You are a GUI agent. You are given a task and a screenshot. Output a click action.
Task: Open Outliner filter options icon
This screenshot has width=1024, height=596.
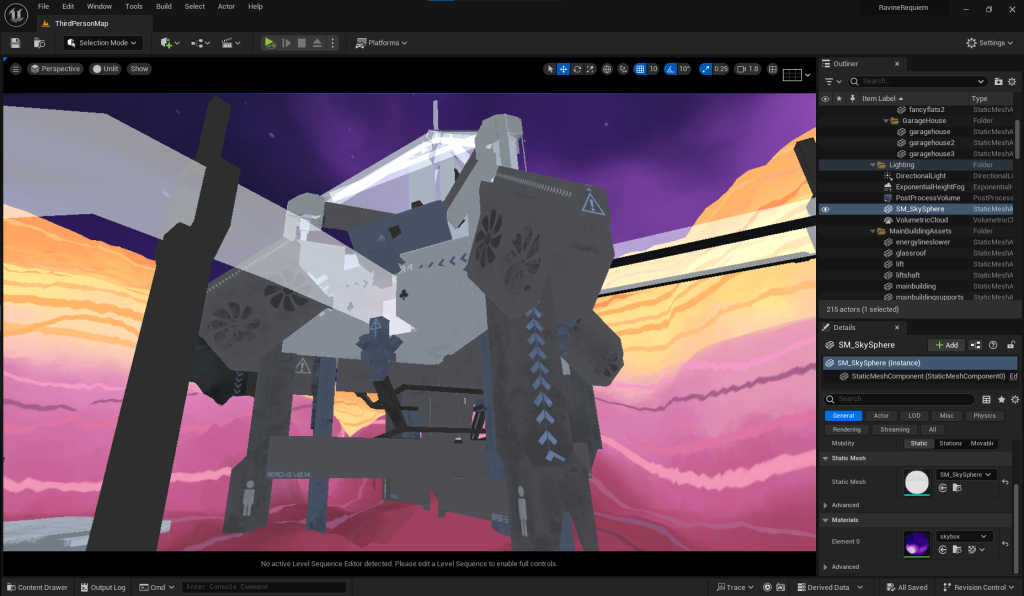[x=833, y=82]
